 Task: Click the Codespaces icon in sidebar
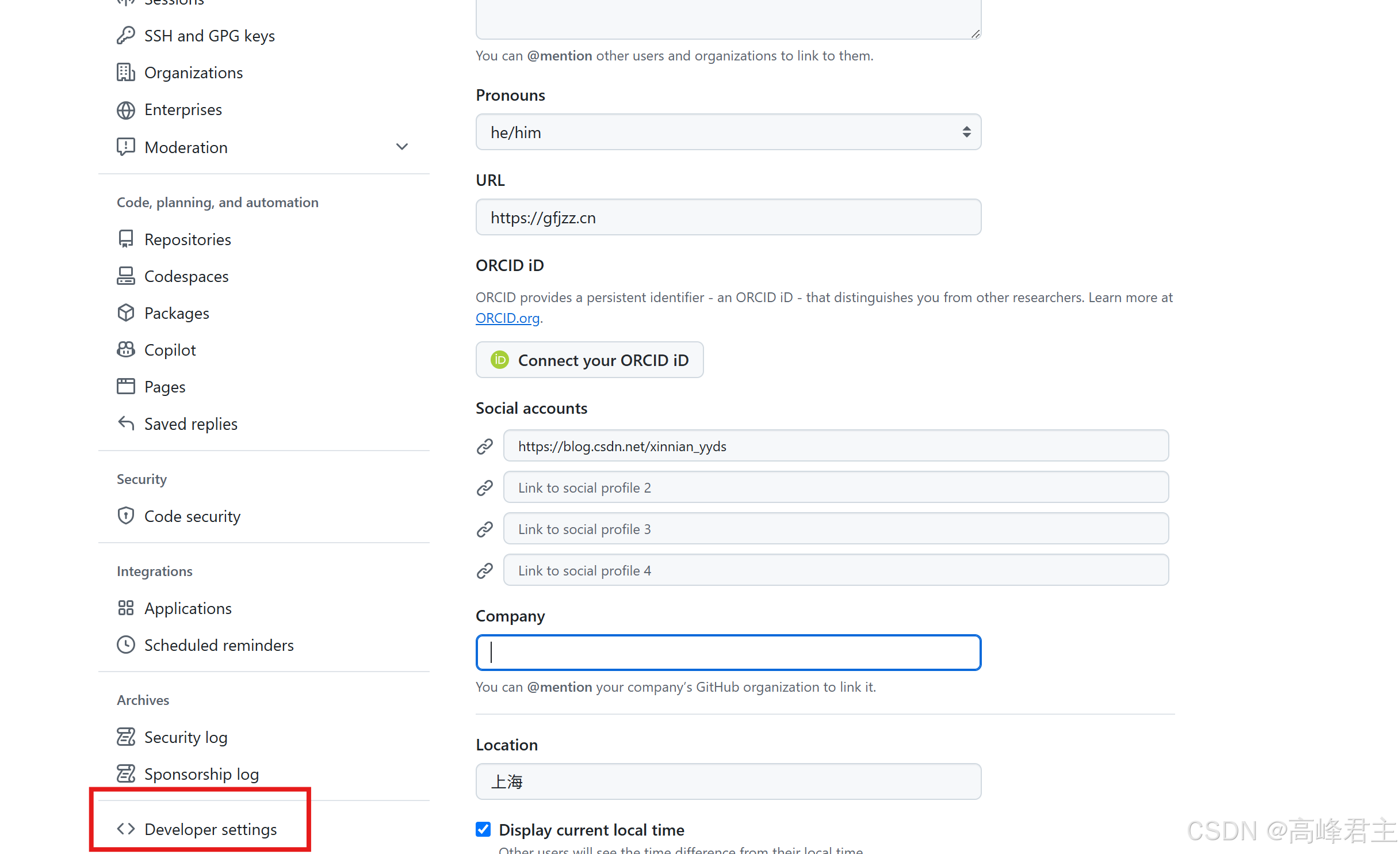[x=125, y=276]
